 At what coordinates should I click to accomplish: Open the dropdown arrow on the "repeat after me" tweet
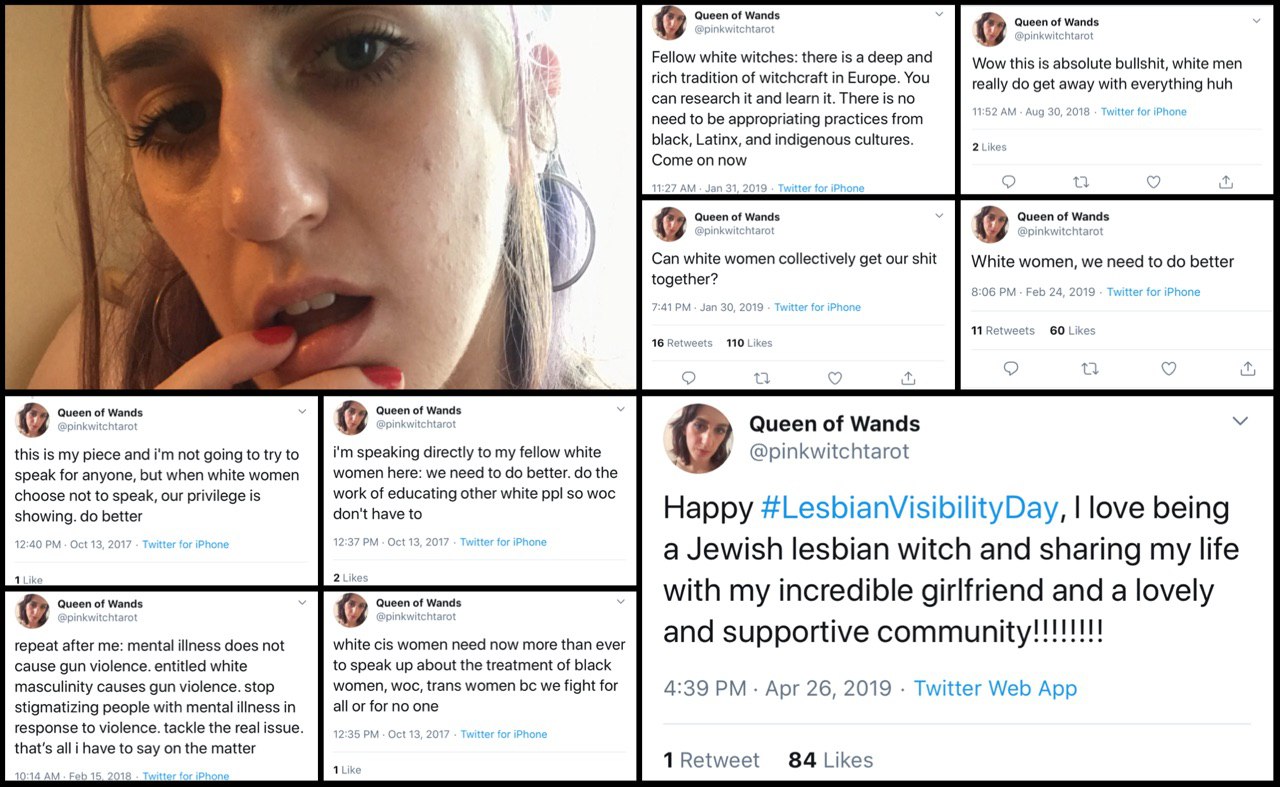pyautogui.click(x=302, y=603)
